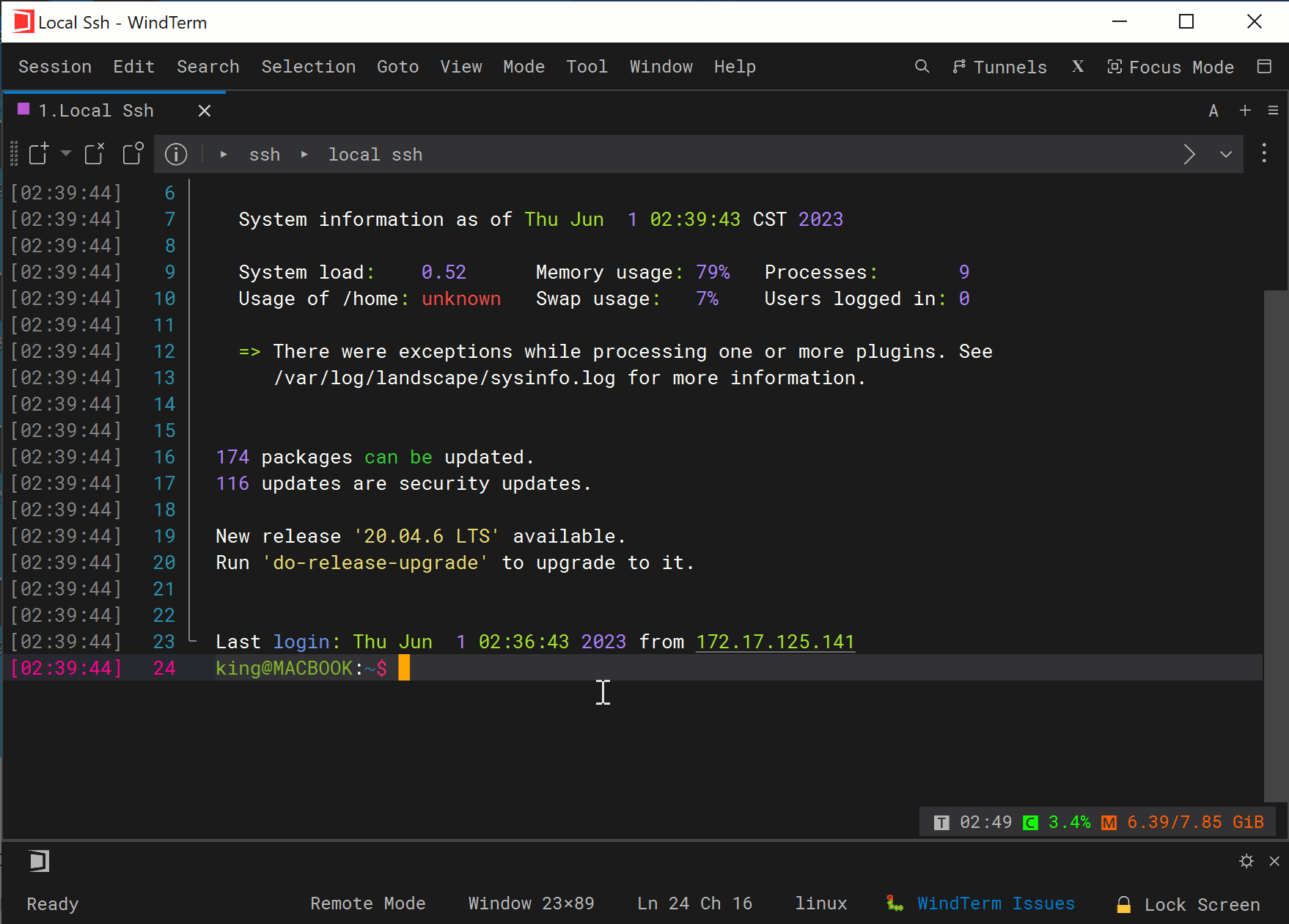
Task: Toggle Focus Mode
Action: click(x=1170, y=67)
